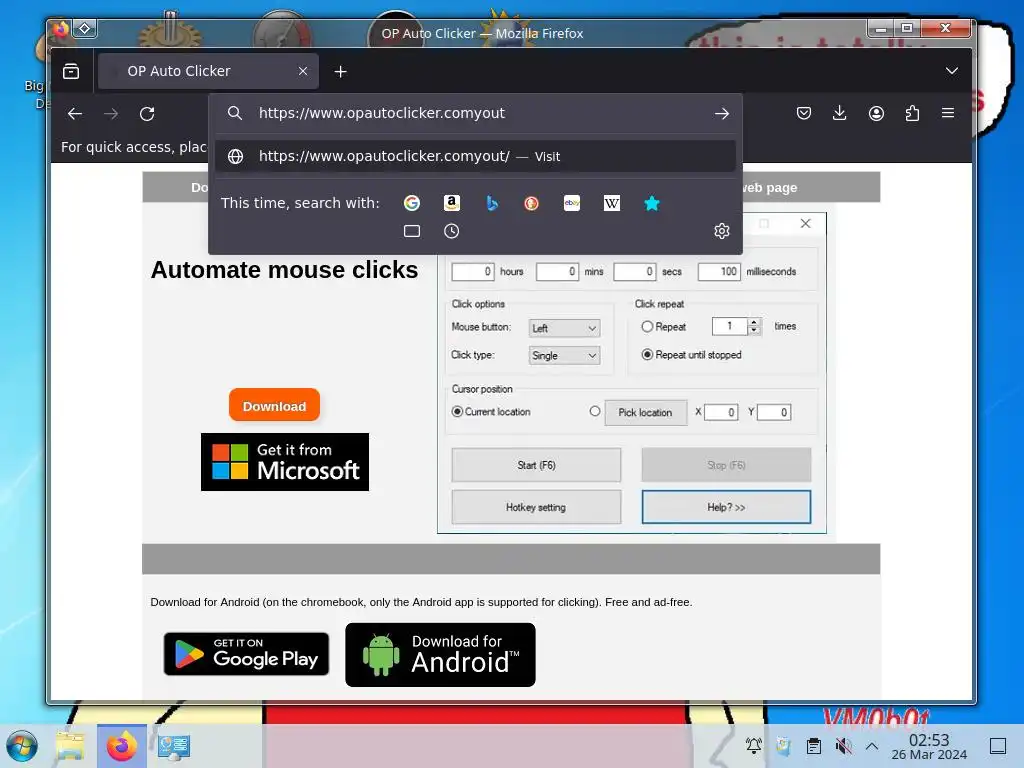The height and width of the screenshot is (768, 1024).
Task: Click the orange Download button
Action: pos(274,406)
